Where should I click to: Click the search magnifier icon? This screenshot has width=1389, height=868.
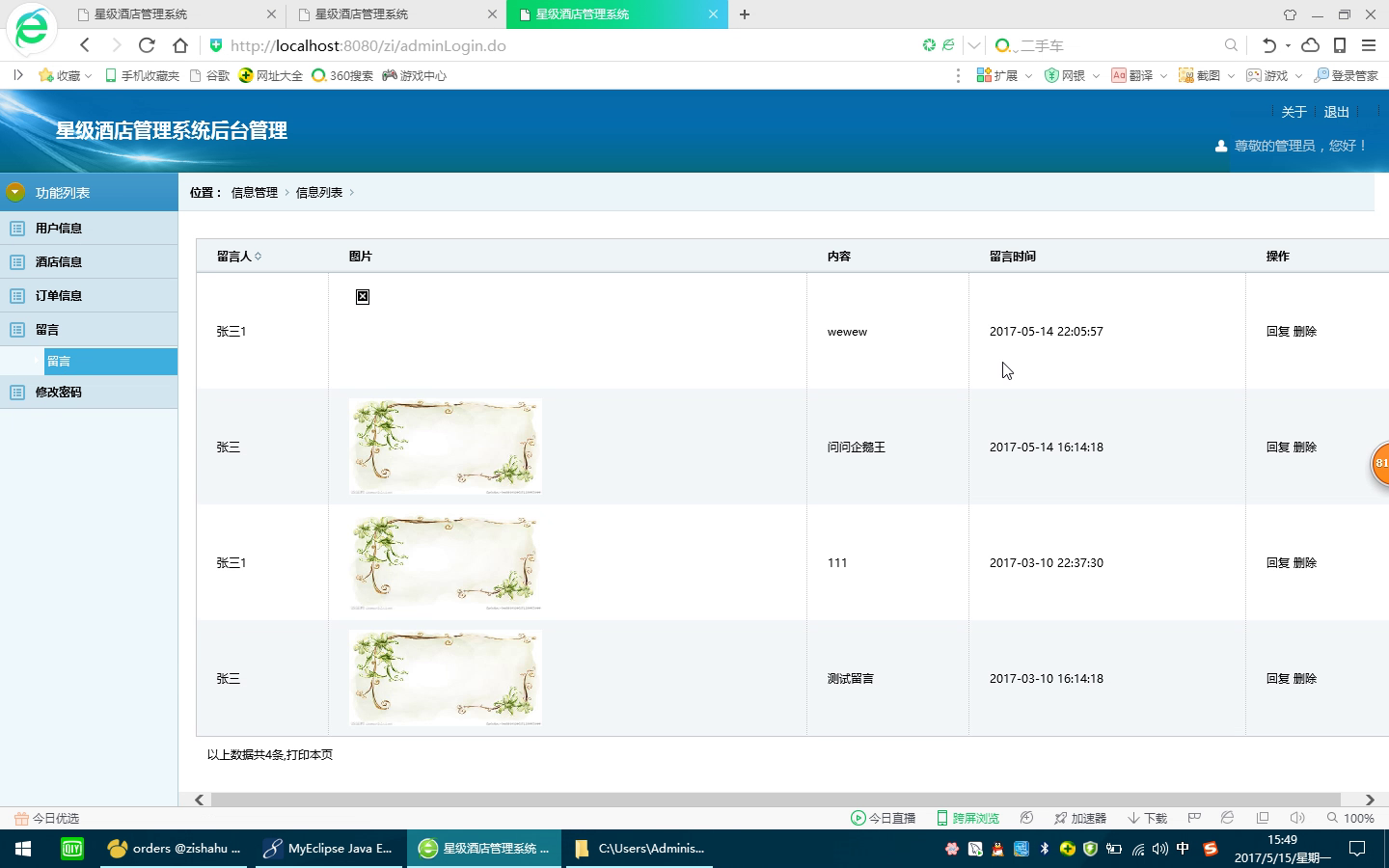point(1231,45)
